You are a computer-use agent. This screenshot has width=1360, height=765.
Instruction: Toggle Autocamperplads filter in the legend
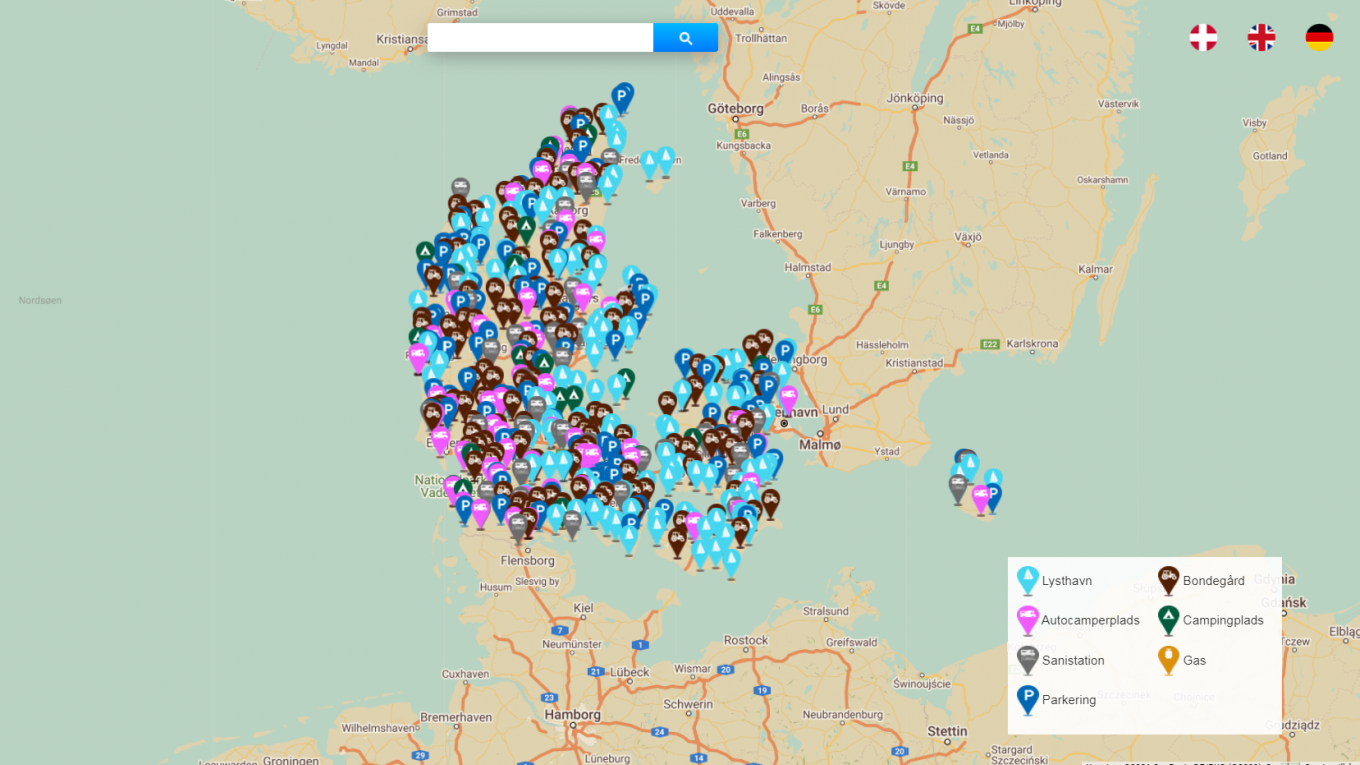click(x=1089, y=620)
